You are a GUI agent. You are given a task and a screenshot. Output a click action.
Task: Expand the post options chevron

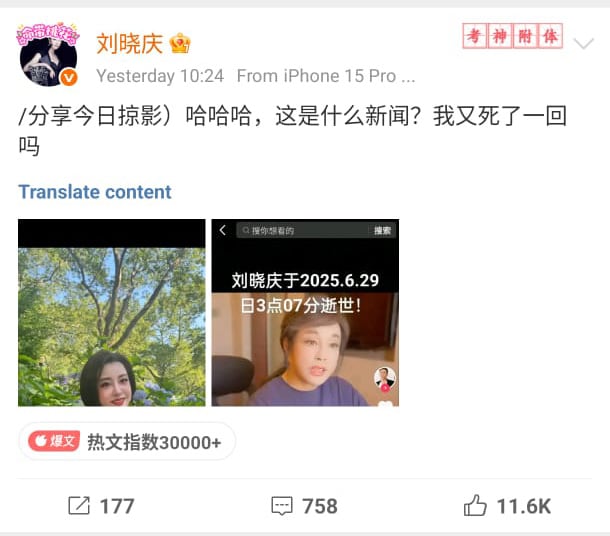tap(584, 43)
